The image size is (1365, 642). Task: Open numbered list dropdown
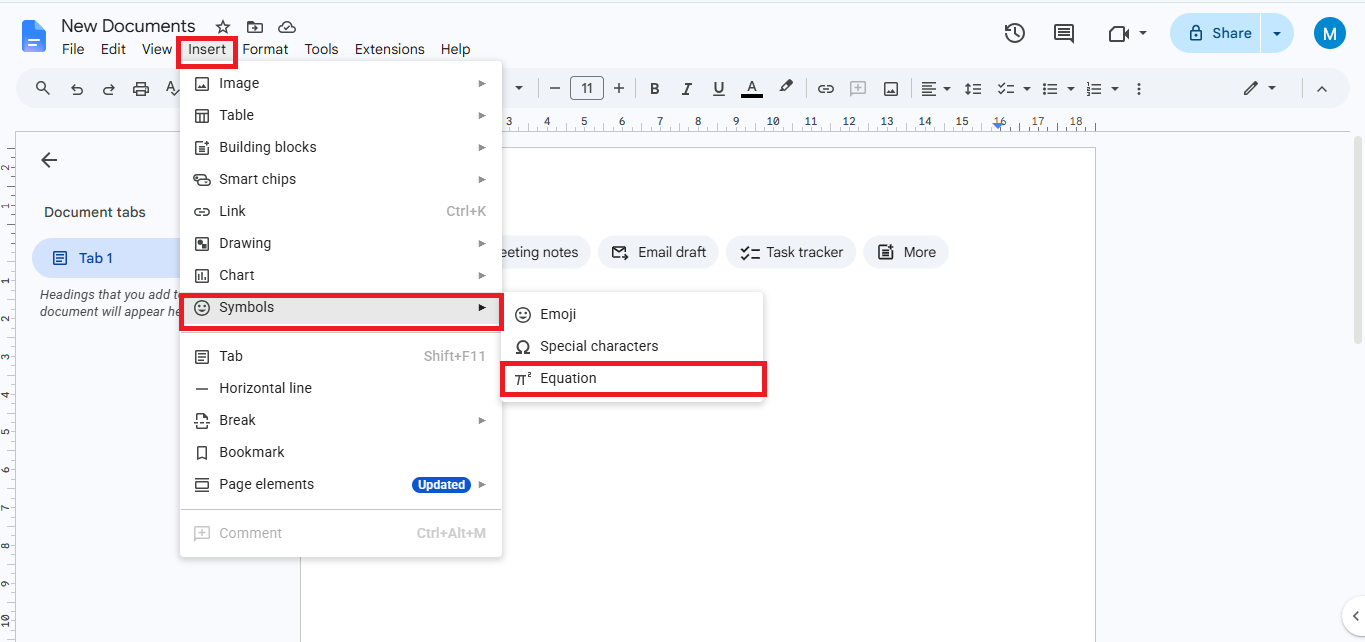coord(1100,89)
